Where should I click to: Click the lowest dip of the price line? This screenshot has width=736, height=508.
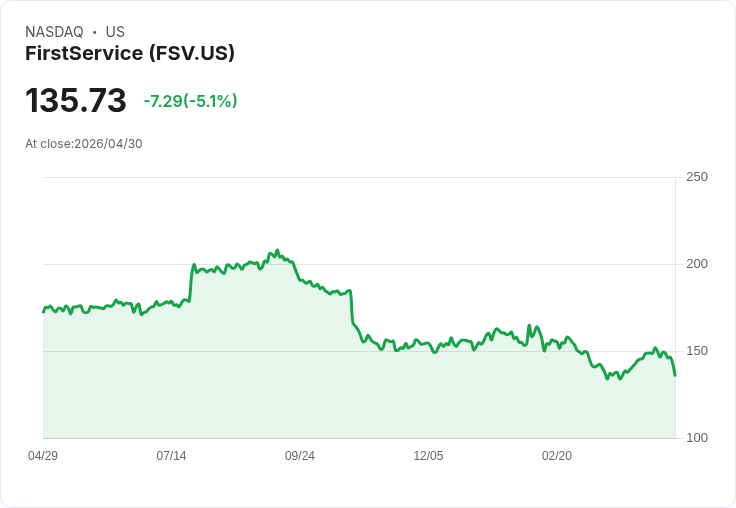pyautogui.click(x=607, y=379)
